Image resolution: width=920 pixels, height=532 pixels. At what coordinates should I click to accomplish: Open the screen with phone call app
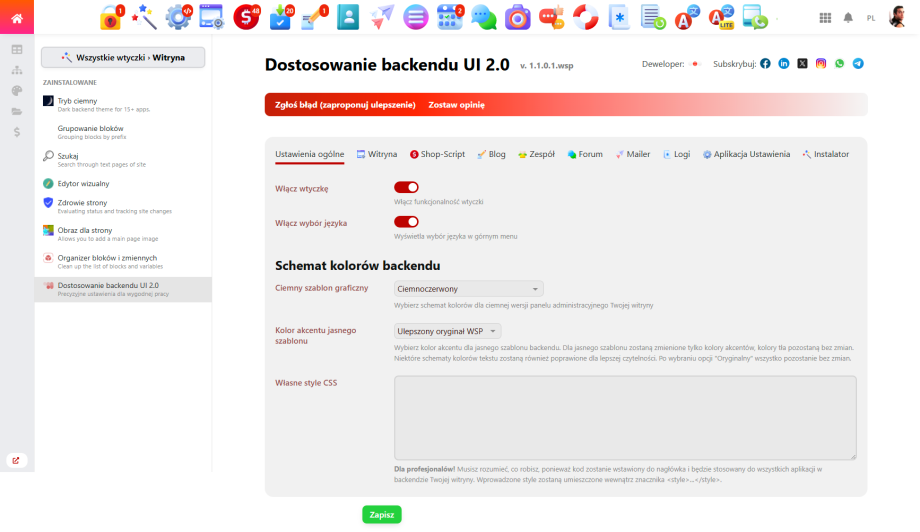pos(755,18)
